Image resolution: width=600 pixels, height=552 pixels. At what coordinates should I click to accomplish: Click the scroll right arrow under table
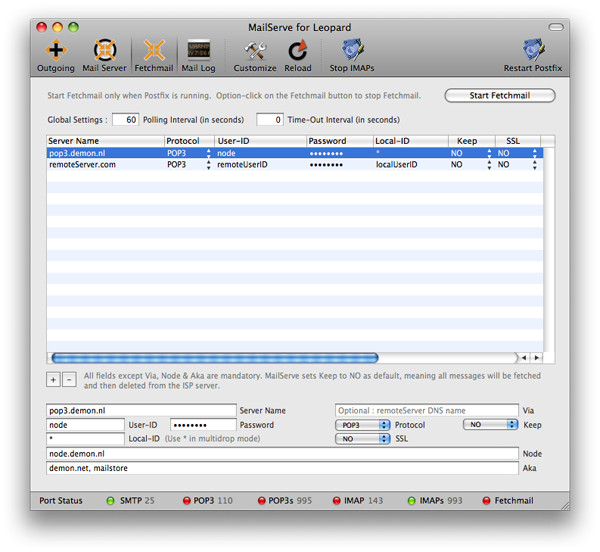pyautogui.click(x=536, y=358)
